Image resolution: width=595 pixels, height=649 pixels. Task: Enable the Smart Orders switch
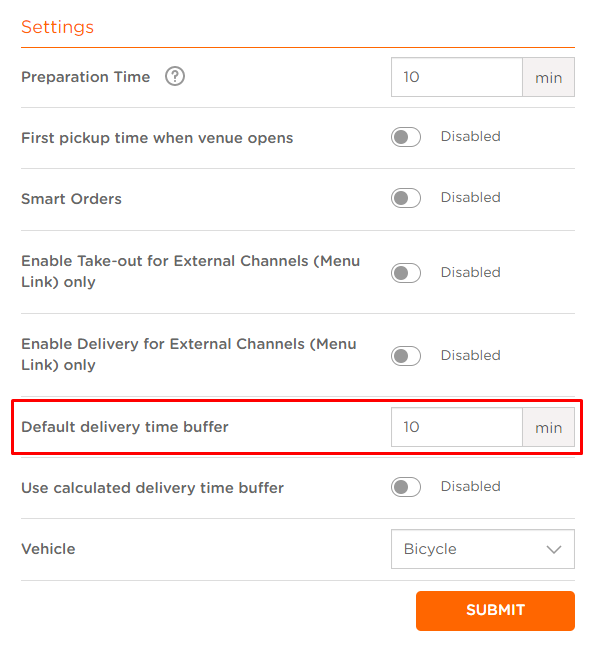[x=406, y=198]
